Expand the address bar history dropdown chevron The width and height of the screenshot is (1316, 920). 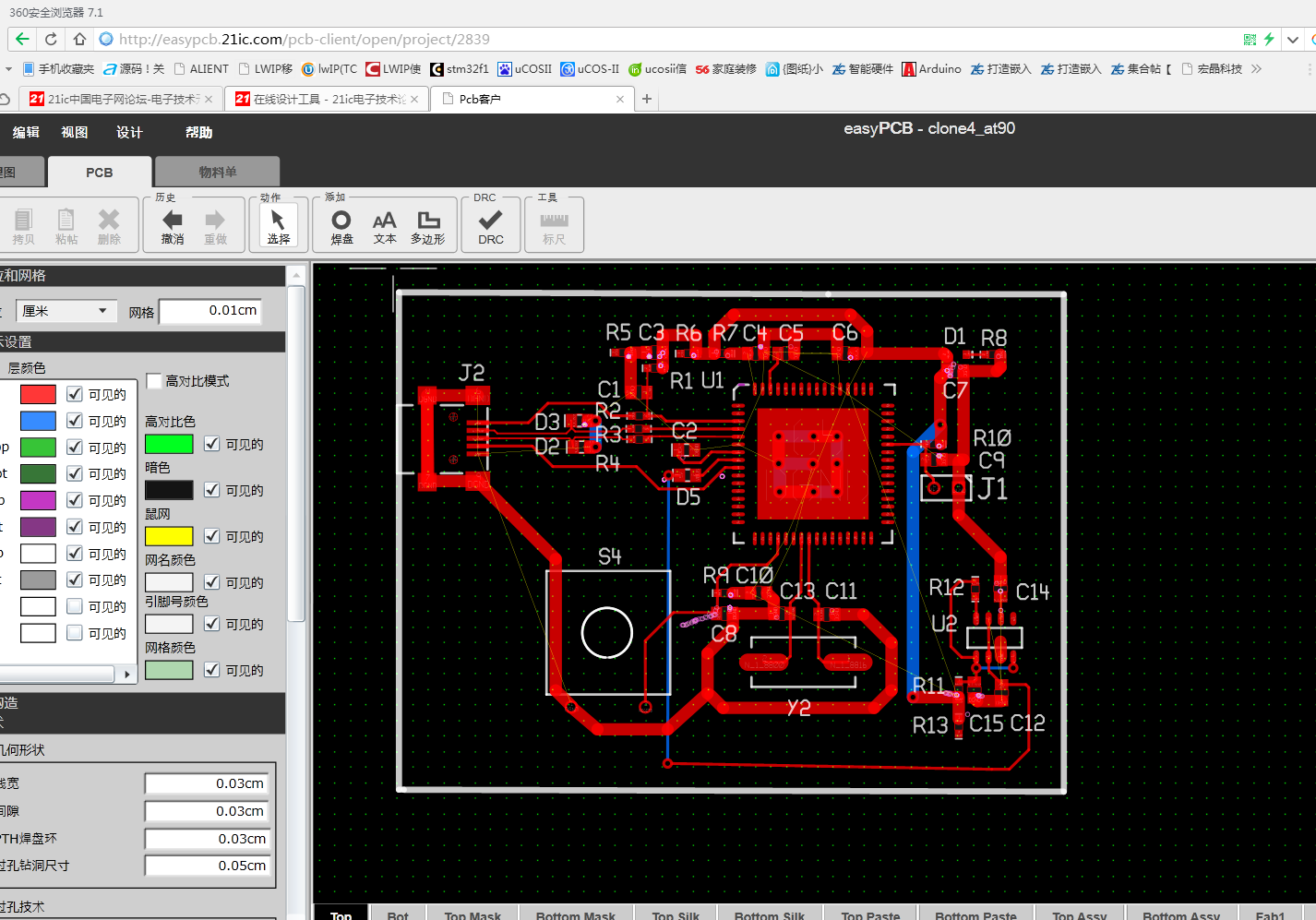[x=1293, y=39]
